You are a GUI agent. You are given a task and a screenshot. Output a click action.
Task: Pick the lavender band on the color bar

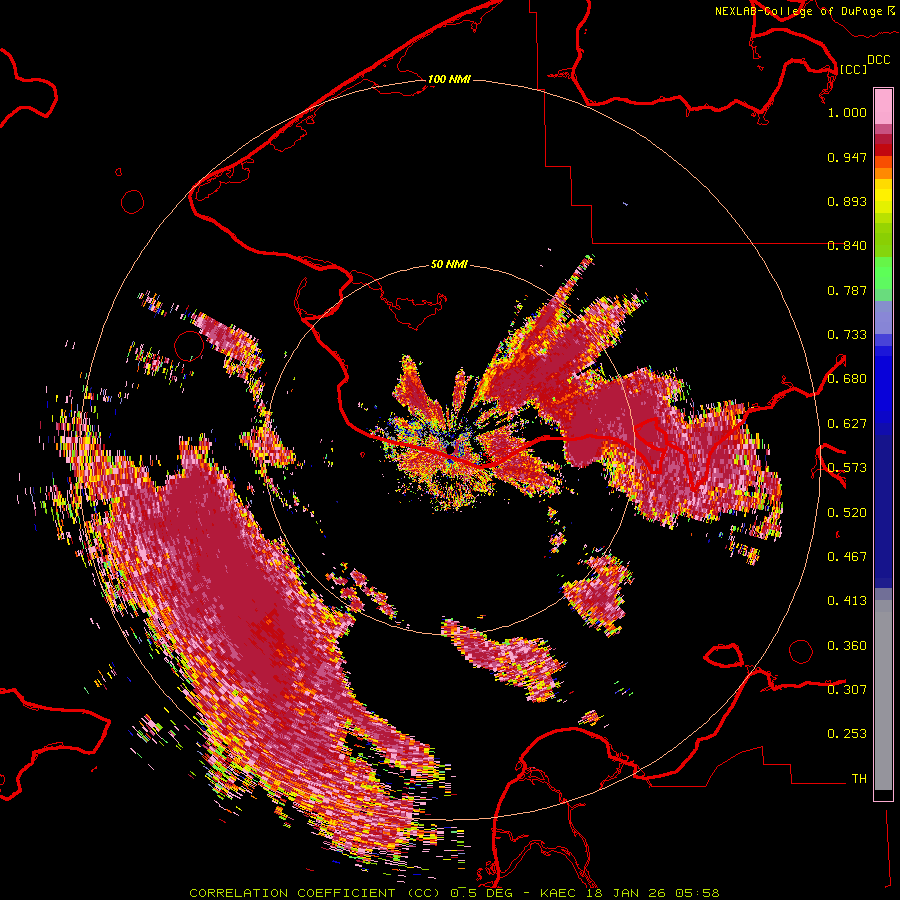(x=883, y=317)
